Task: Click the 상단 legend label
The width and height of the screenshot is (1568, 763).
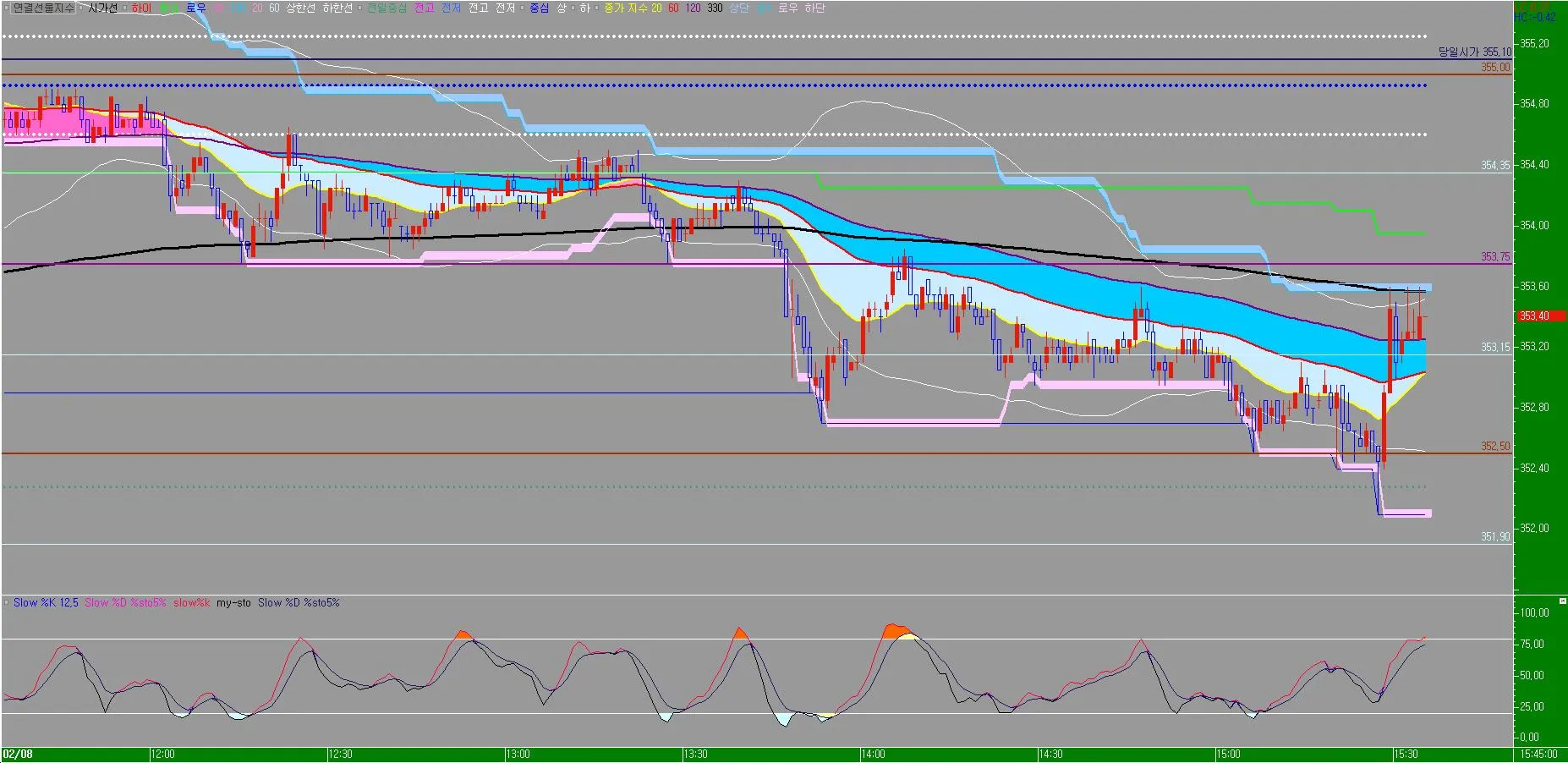Action: 739,8
